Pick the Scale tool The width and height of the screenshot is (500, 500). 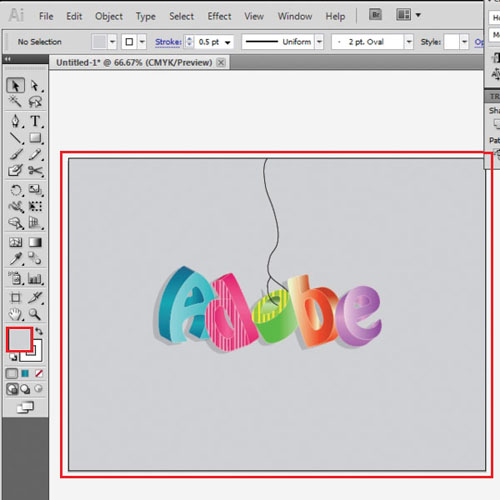point(35,190)
